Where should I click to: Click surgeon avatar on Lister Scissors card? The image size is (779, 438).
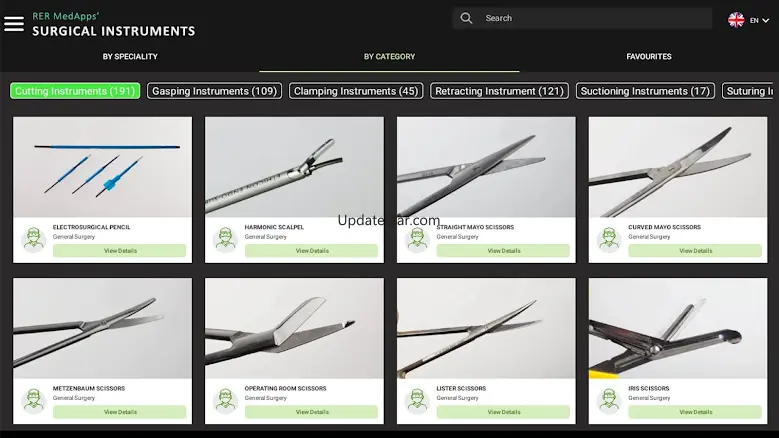[x=417, y=401]
